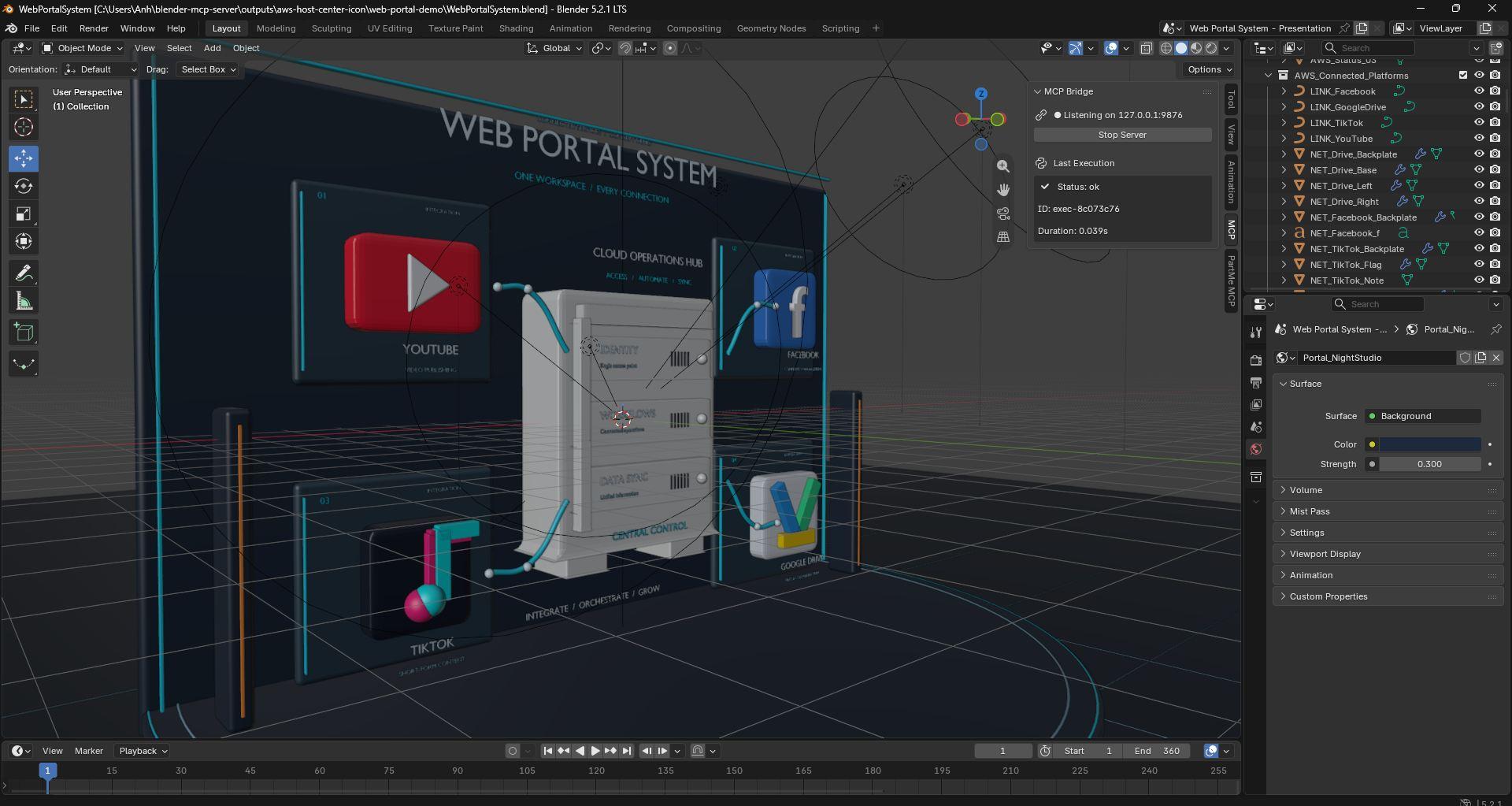Open the Object Mode dropdown
Image resolution: width=1512 pixels, height=806 pixels.
pos(83,48)
